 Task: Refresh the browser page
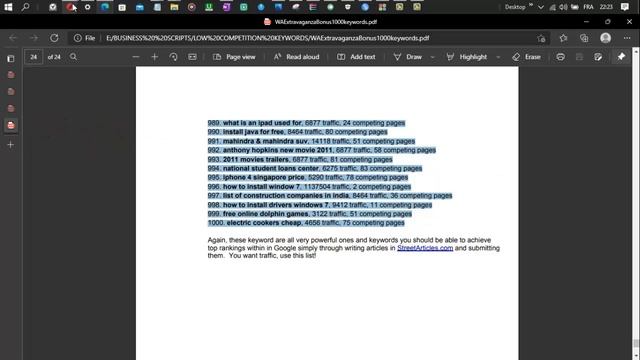[x=54, y=38]
